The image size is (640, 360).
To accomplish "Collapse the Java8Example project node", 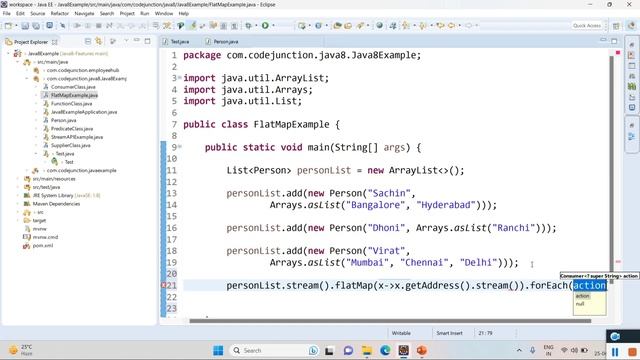I will pos(8,53).
